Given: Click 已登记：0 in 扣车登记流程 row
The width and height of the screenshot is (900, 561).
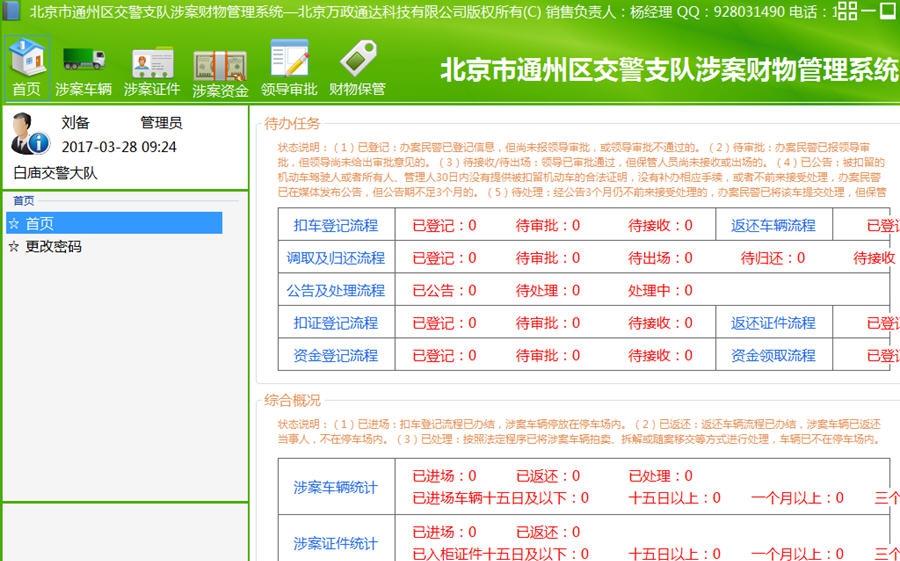Looking at the screenshot, I should pos(444,226).
